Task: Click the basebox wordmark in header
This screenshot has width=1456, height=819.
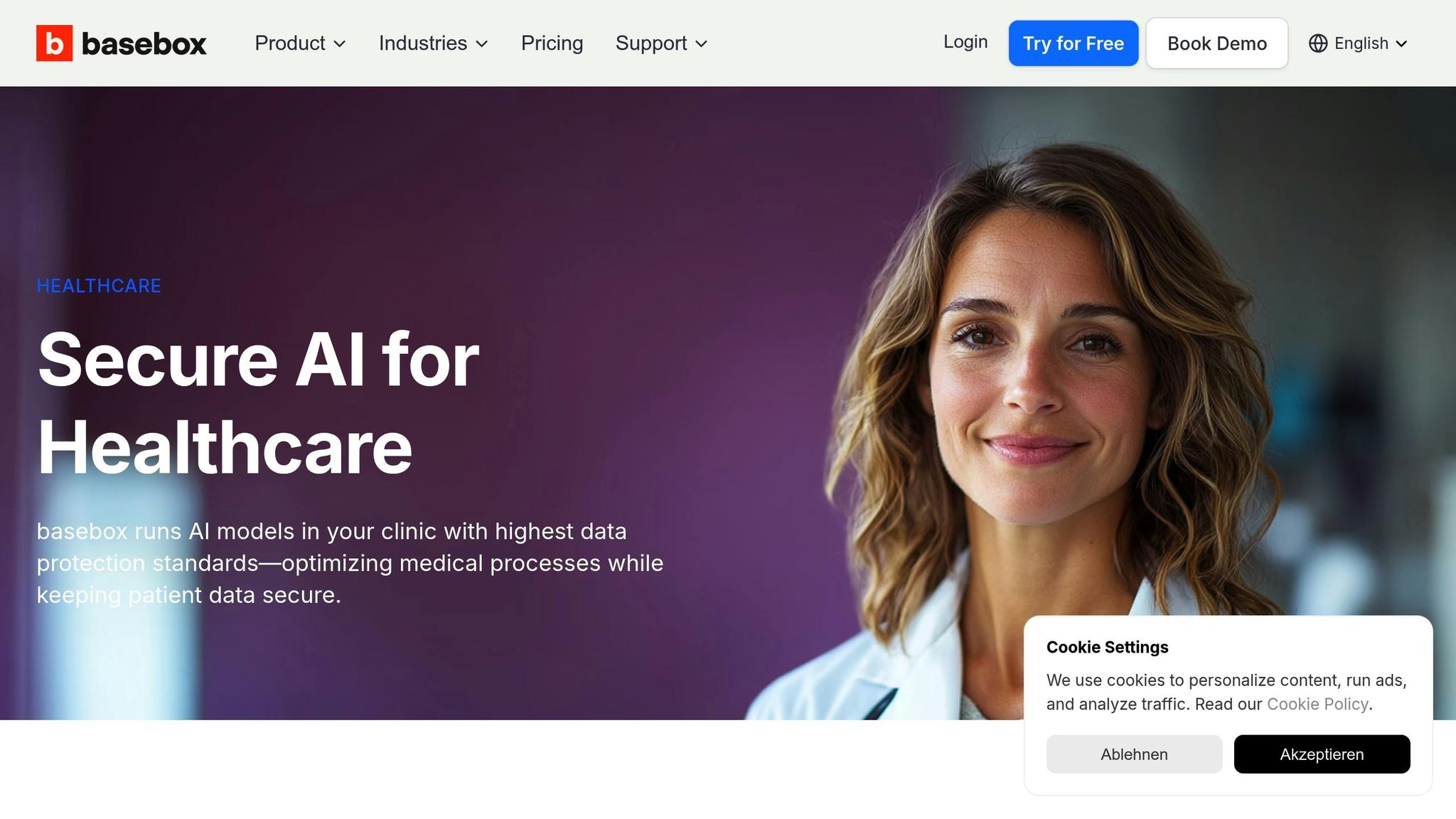Action: pyautogui.click(x=144, y=44)
